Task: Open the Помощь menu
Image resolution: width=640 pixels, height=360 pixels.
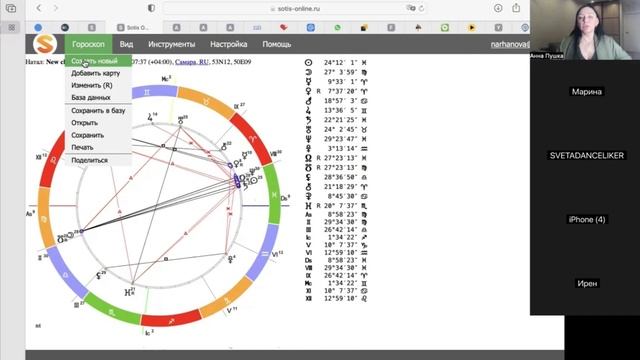Action: (x=276, y=44)
